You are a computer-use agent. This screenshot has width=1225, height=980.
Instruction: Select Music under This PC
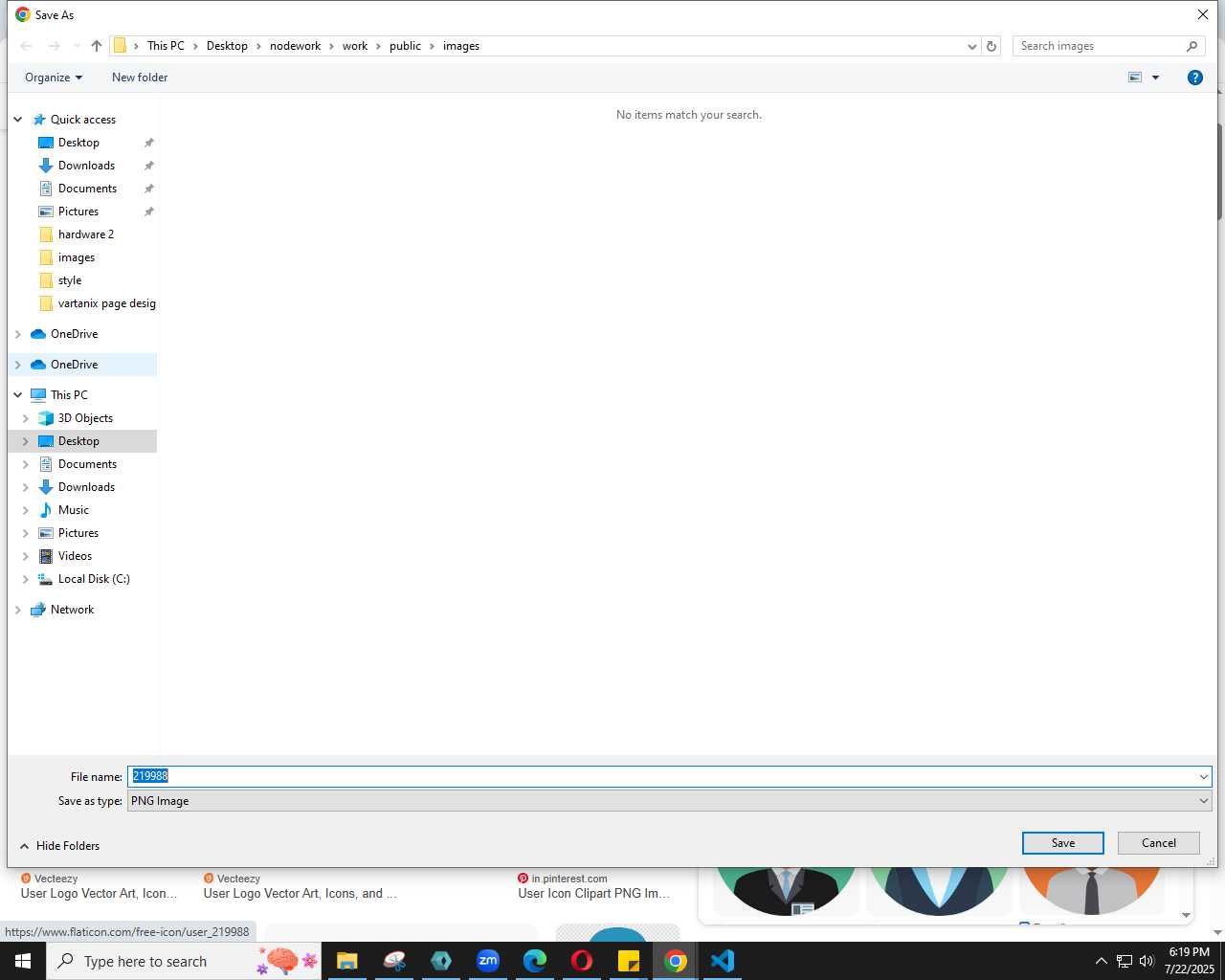pyautogui.click(x=74, y=510)
